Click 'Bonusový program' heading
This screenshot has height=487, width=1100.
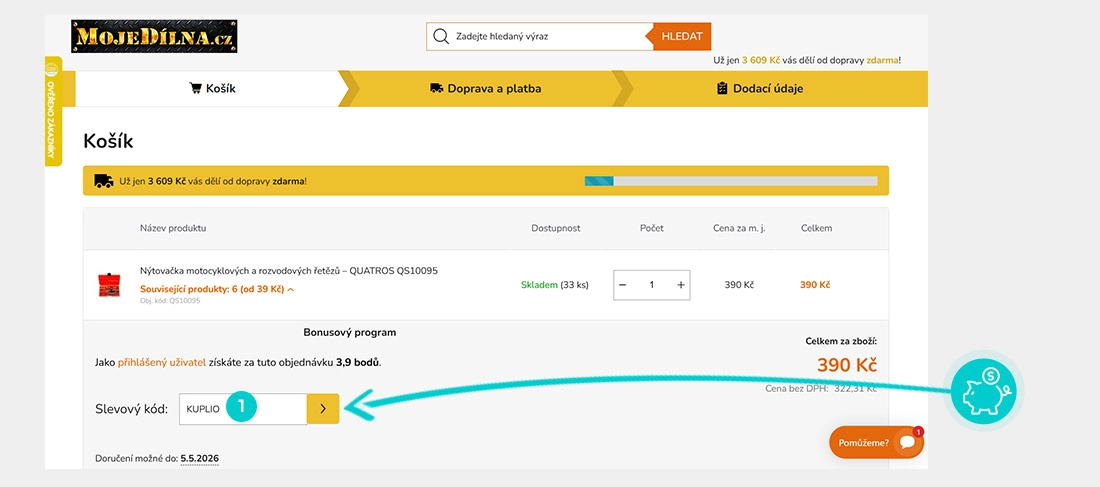coord(349,333)
